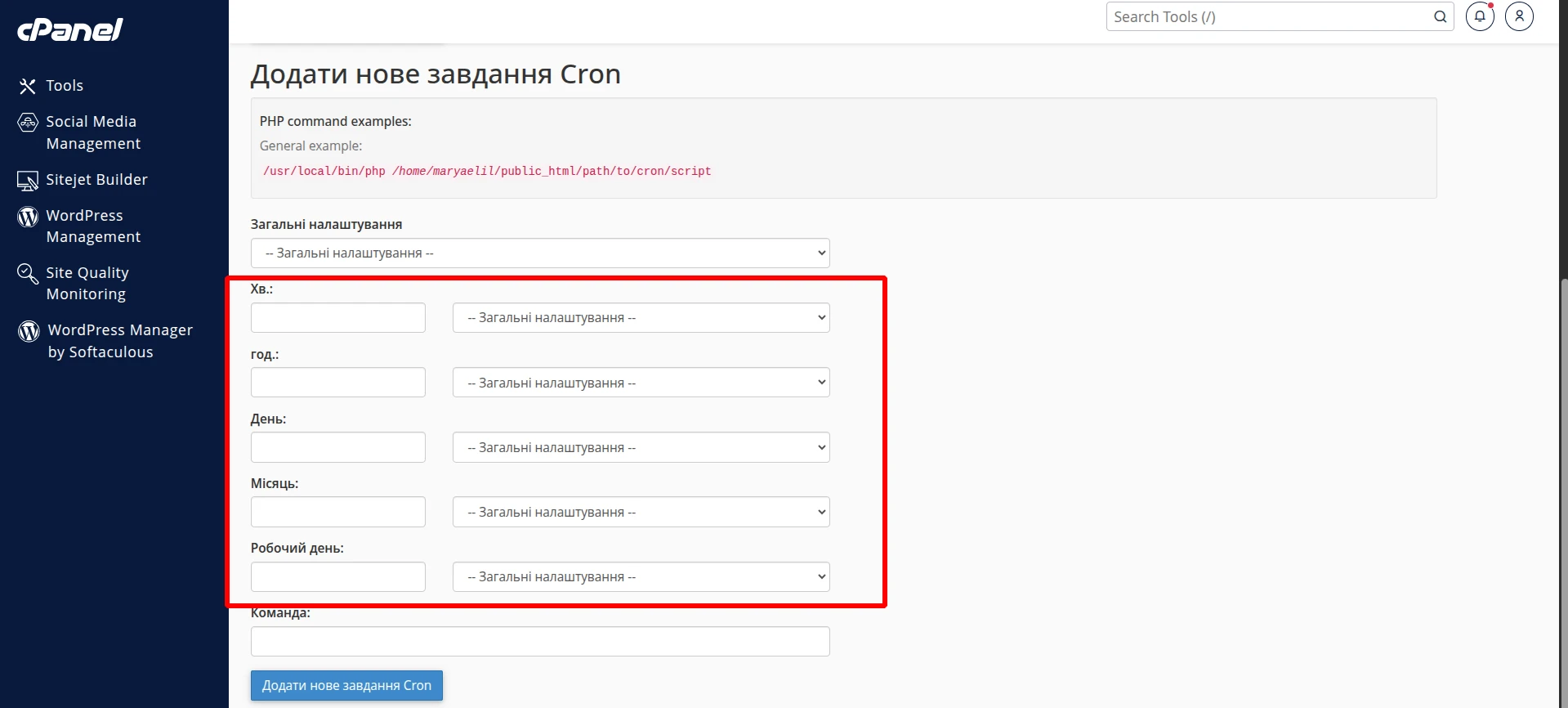Image resolution: width=1568 pixels, height=708 pixels.
Task: Click the PHP command examples label
Action: tap(336, 121)
